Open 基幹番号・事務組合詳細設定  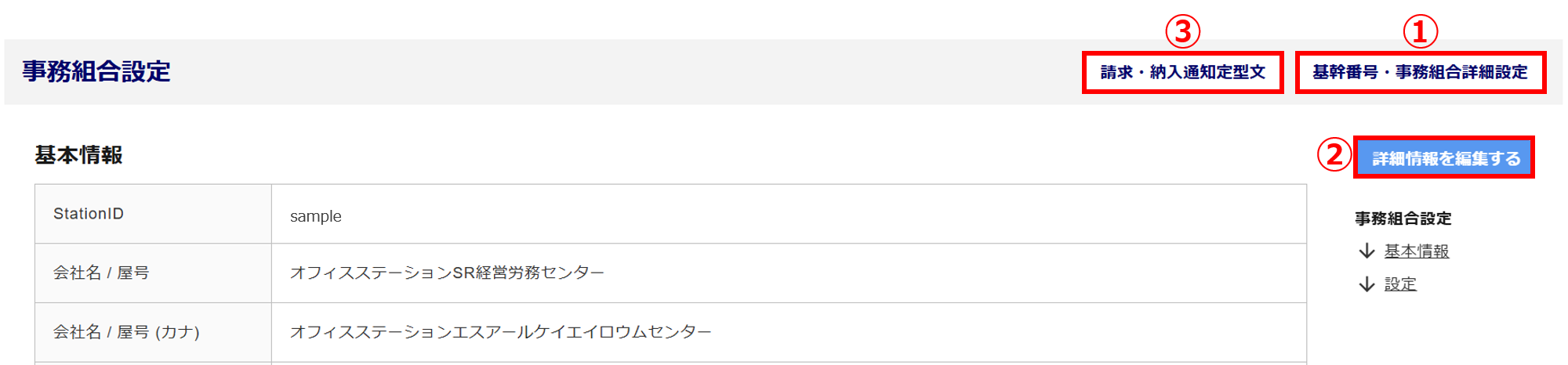coord(1420,73)
